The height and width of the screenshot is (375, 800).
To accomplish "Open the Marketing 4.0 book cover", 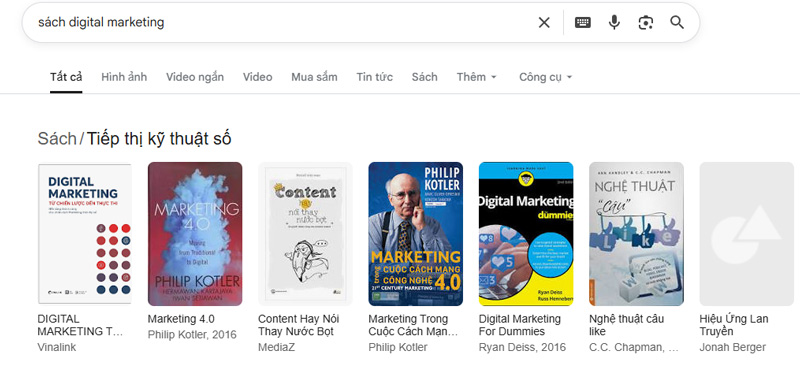I will pos(195,234).
